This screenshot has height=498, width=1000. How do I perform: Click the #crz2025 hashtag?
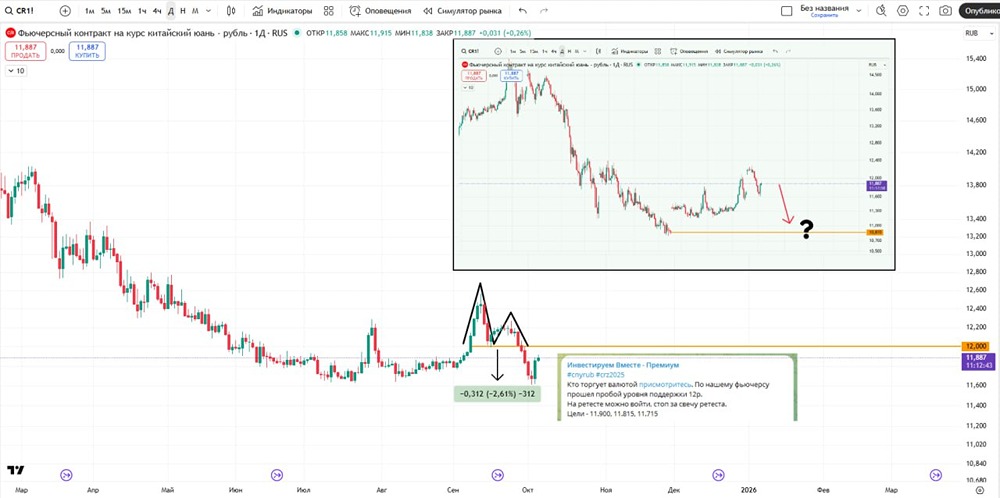[x=611, y=375]
